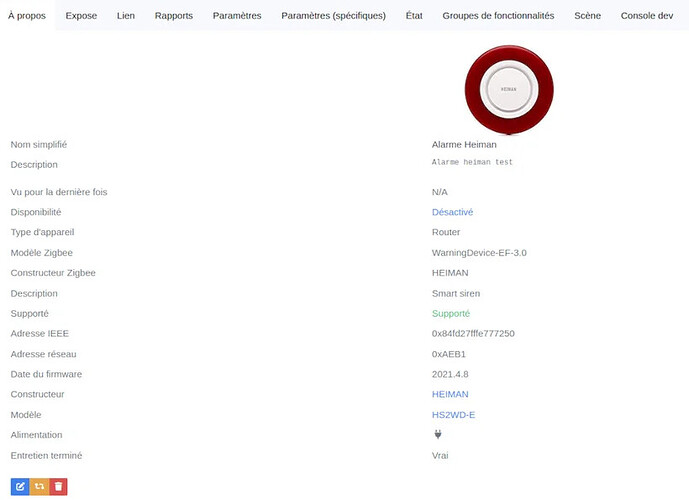Open the À propos tab

pyautogui.click(x=27, y=15)
